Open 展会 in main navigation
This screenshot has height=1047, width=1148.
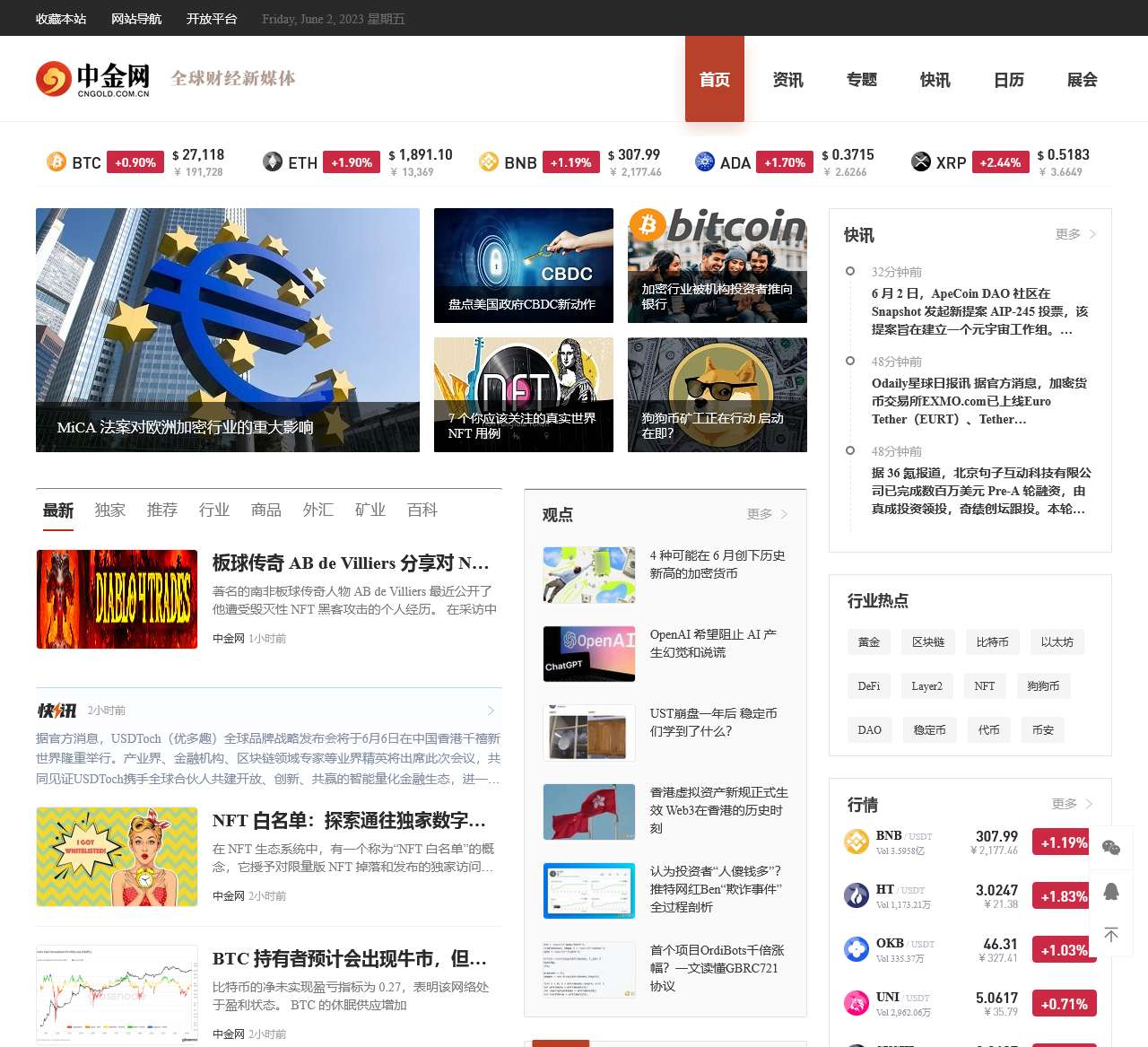pos(1083,79)
